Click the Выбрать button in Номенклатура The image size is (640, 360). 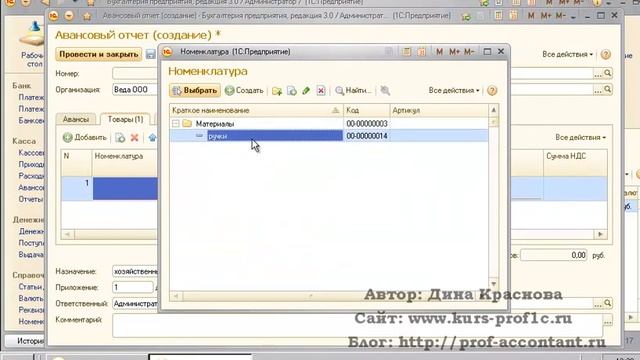tap(195, 91)
